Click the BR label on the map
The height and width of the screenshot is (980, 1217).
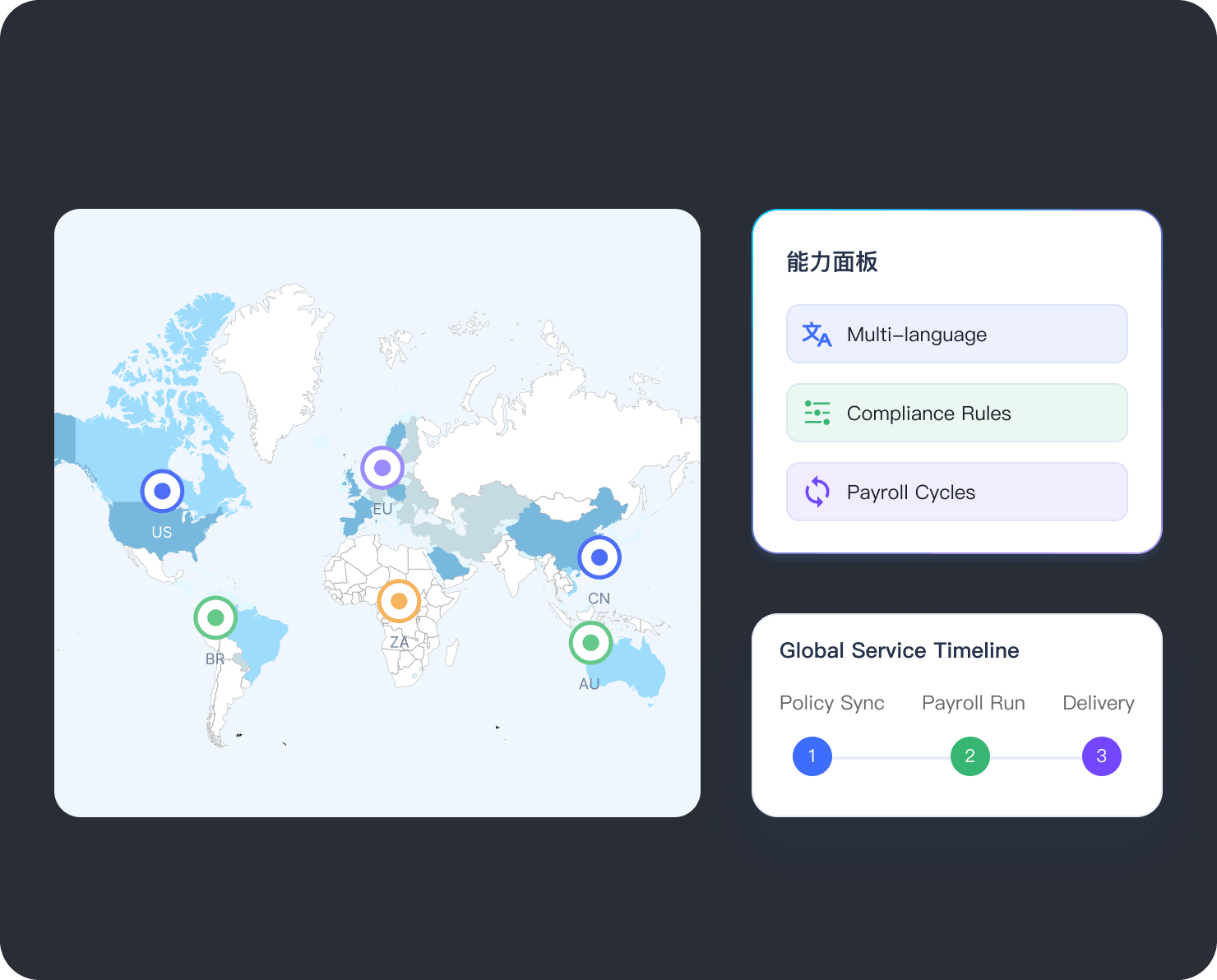pyautogui.click(x=215, y=659)
